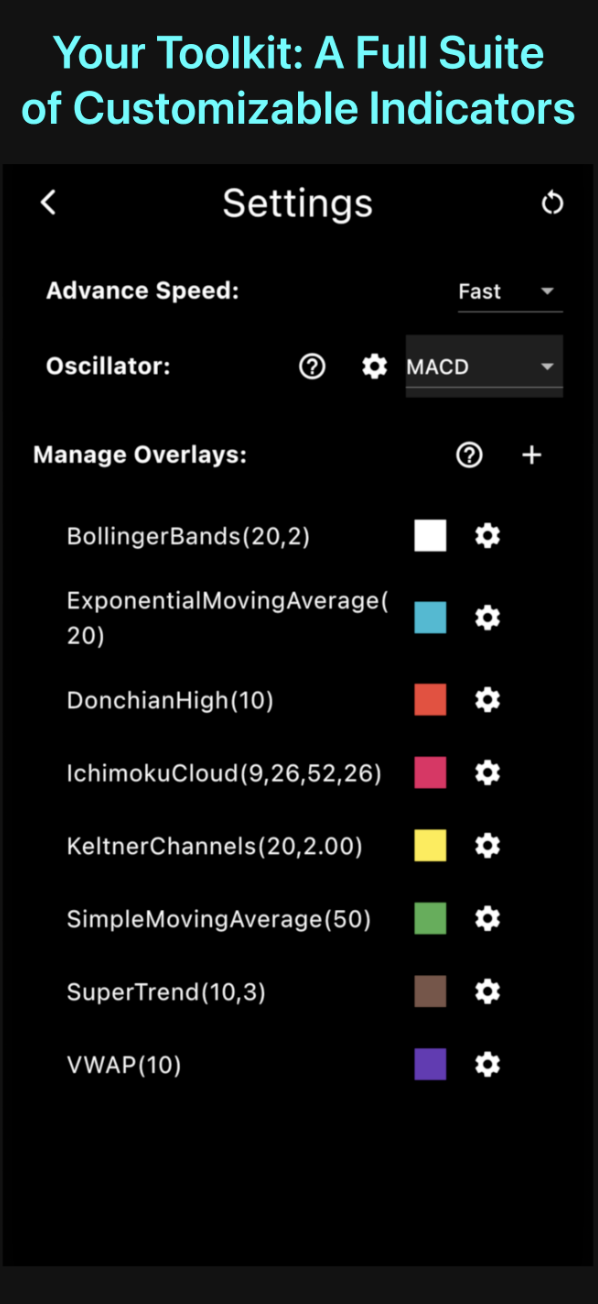Viewport: 598px width, 1304px height.
Task: Open the ExponentialMovingAverage gear settings
Action: pyautogui.click(x=486, y=618)
